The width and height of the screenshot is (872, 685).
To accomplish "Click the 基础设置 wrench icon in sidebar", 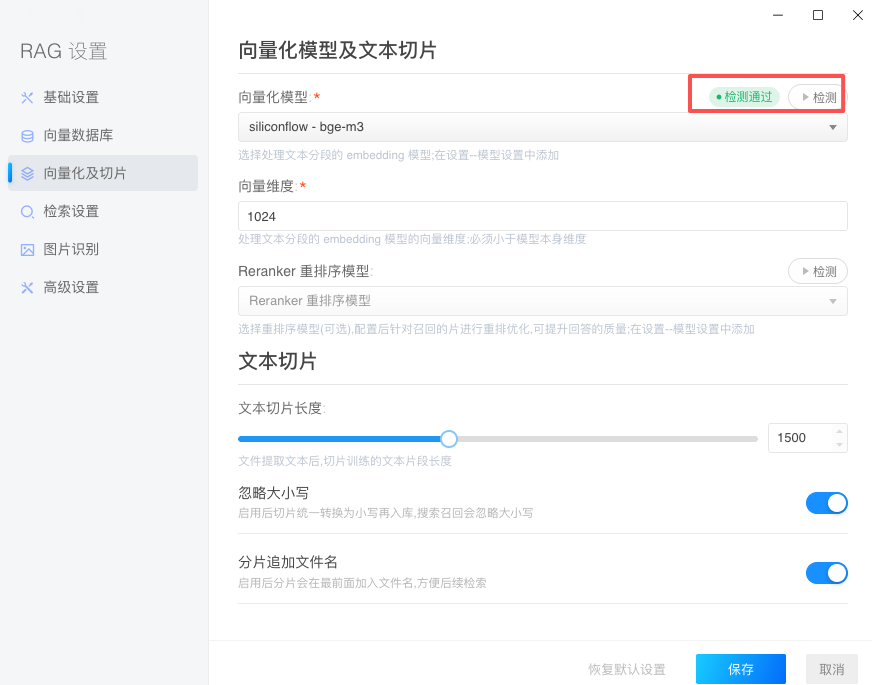I will coord(27,98).
